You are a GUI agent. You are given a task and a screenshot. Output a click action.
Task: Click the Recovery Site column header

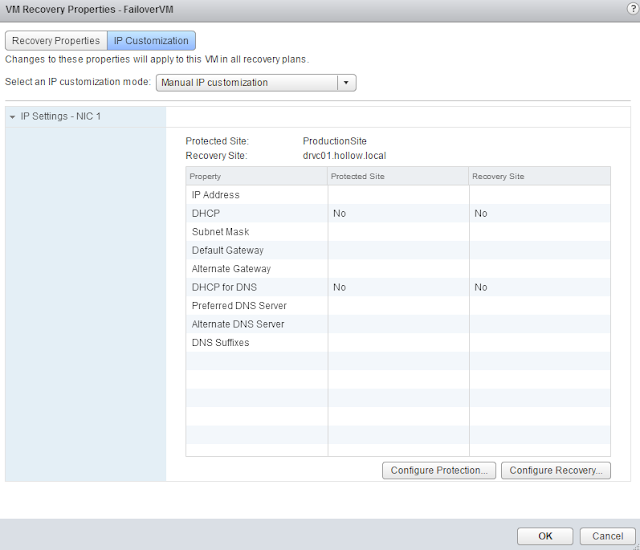[x=540, y=176]
